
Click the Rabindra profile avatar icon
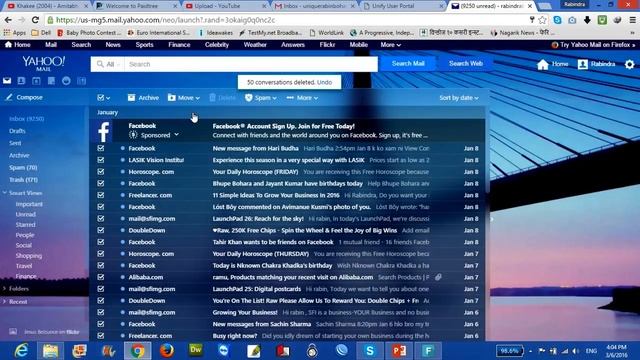coord(582,64)
